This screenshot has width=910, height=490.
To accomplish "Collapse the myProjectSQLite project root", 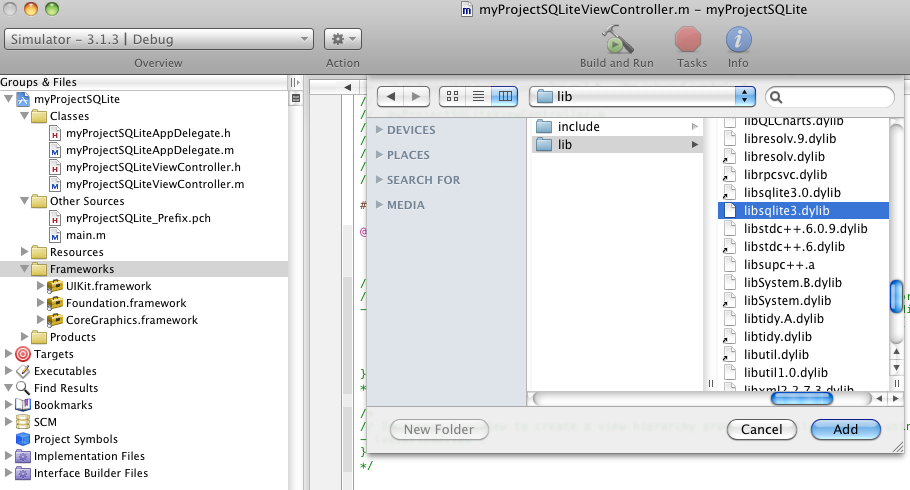I will coord(8,99).
